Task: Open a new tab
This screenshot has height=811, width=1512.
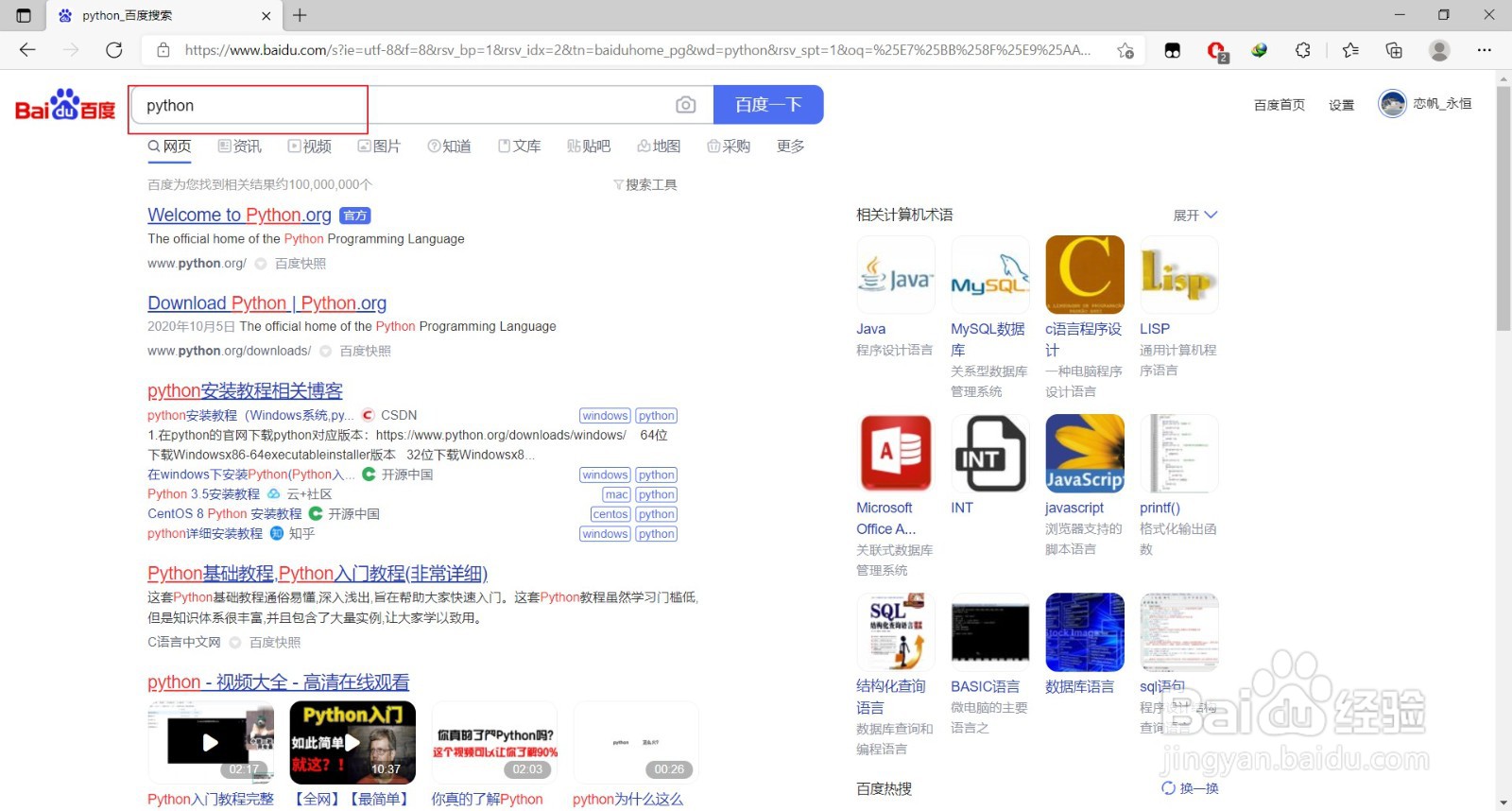Action: click(x=300, y=15)
